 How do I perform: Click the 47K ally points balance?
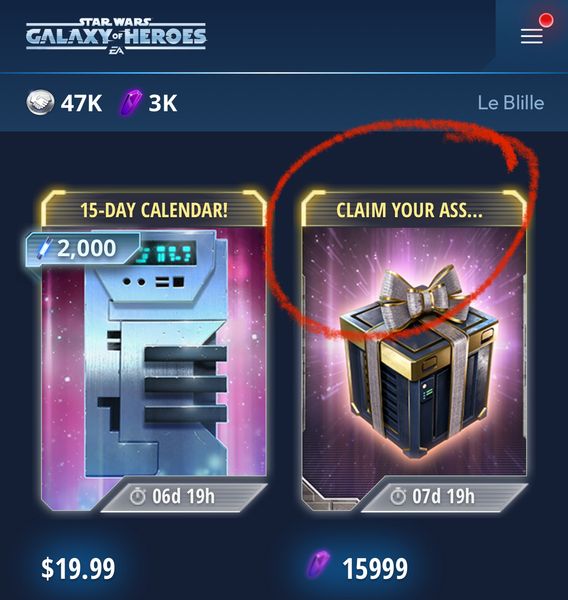(81, 103)
